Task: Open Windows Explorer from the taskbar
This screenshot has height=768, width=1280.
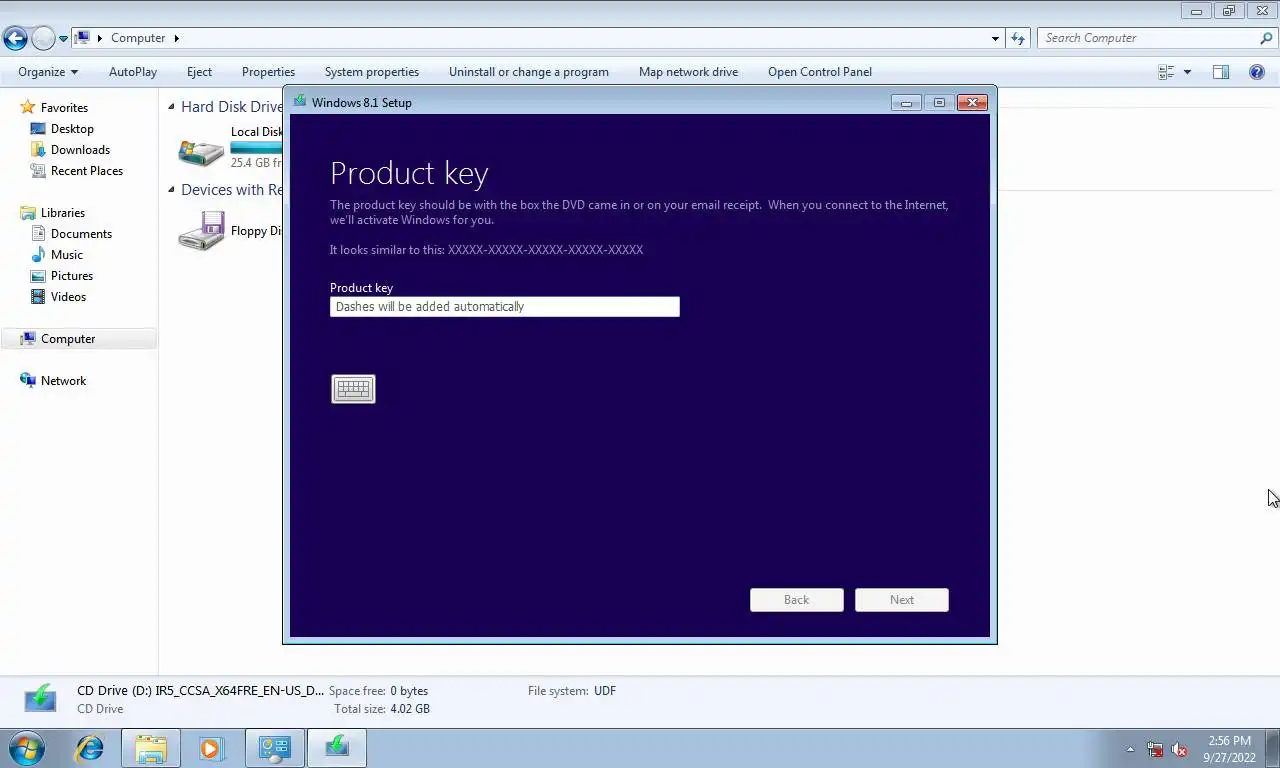Action: pos(151,748)
